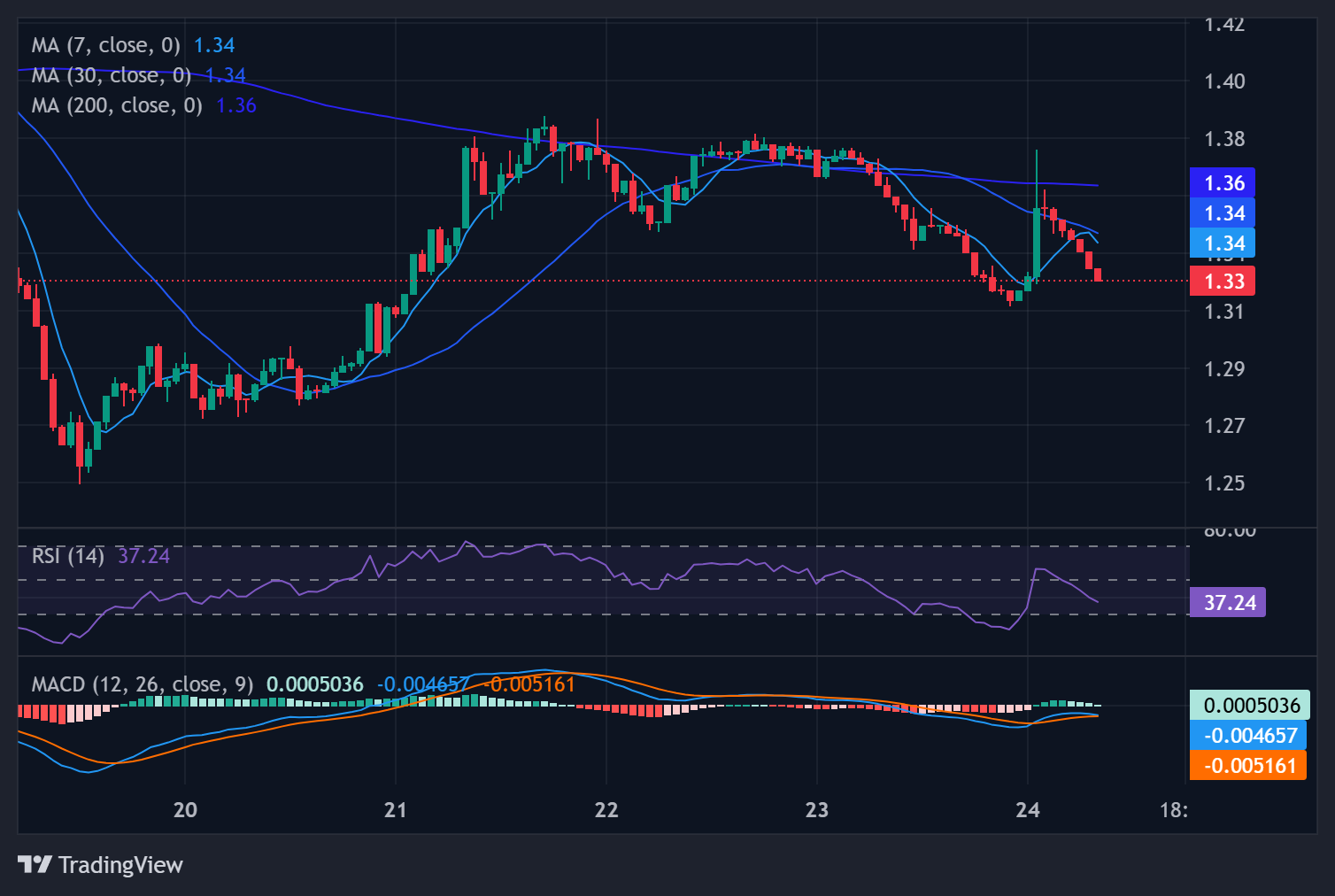This screenshot has width=1335, height=896.
Task: Click the orange -0.005161 MACD axis tag
Action: pyautogui.click(x=1248, y=766)
